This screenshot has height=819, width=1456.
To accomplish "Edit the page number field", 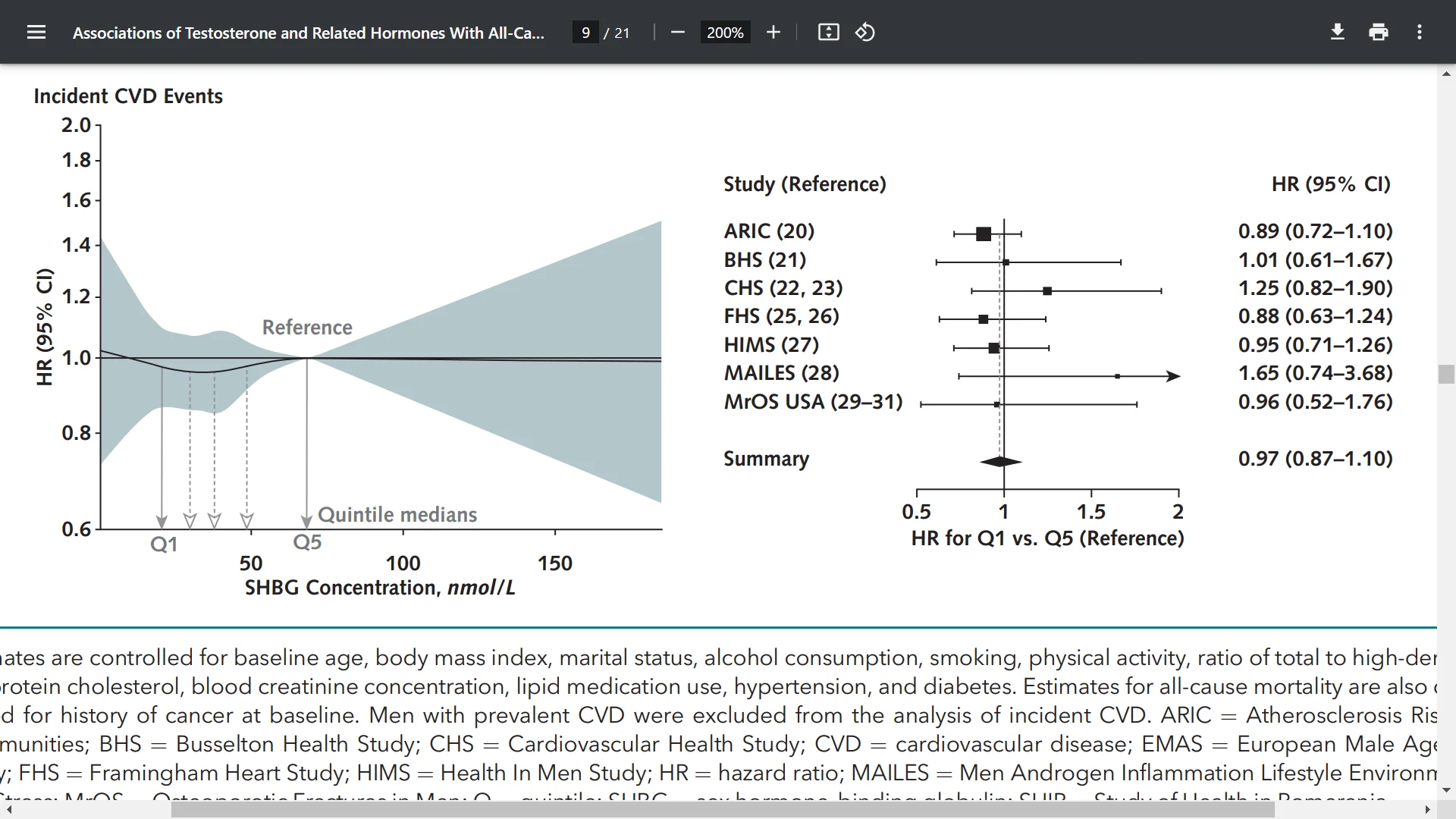I will pos(585,33).
